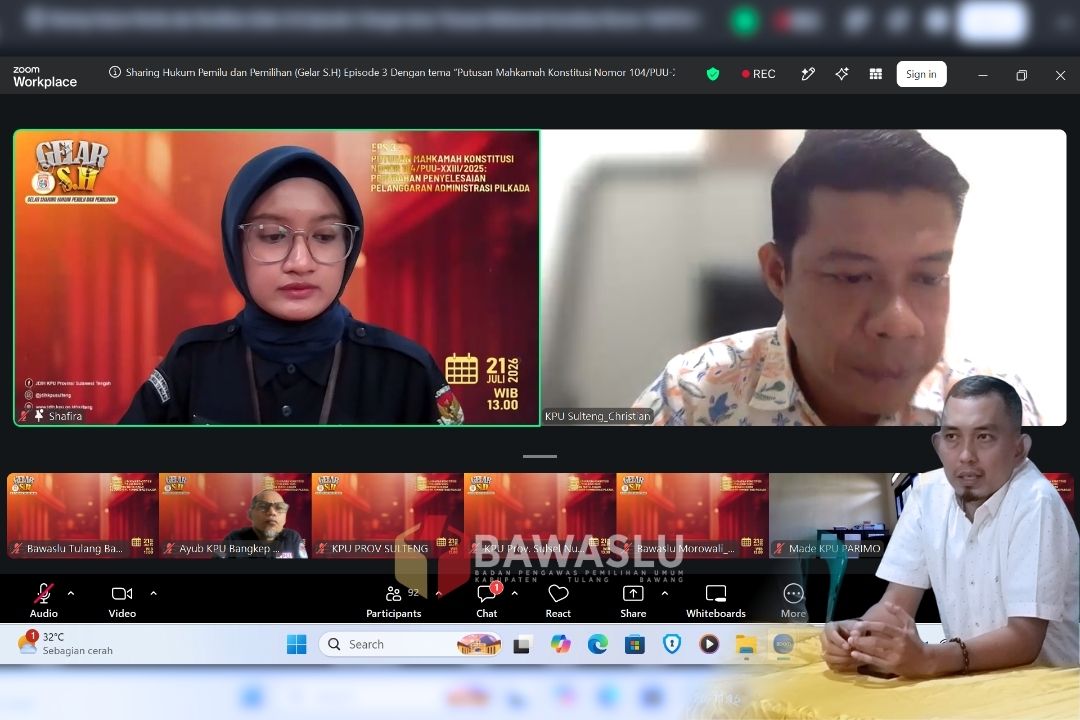This screenshot has height=720, width=1080.
Task: Select the KPU PROV SULTENG participant thumbnail
Action: (387, 515)
